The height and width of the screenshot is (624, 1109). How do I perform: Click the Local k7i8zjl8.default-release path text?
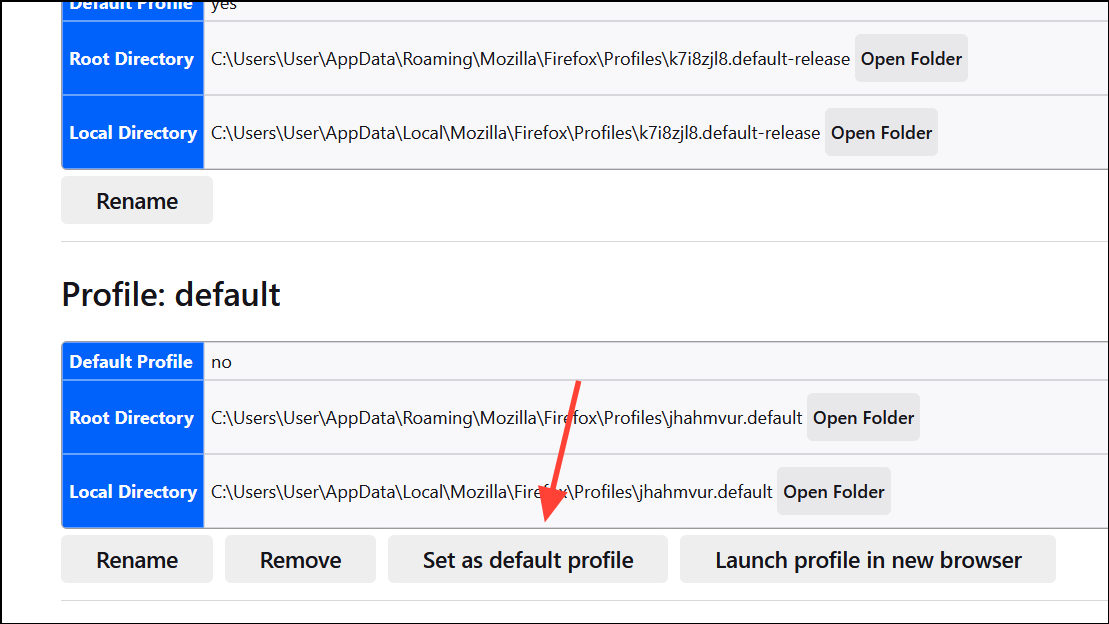pos(515,133)
